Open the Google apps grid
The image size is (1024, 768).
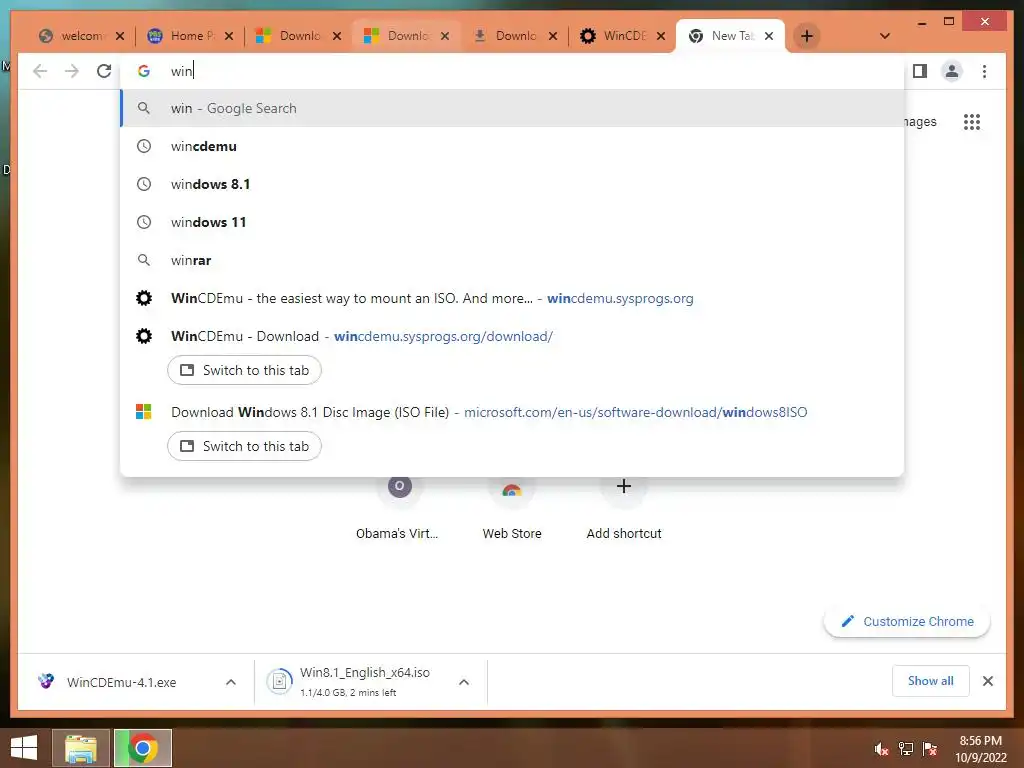[972, 122]
